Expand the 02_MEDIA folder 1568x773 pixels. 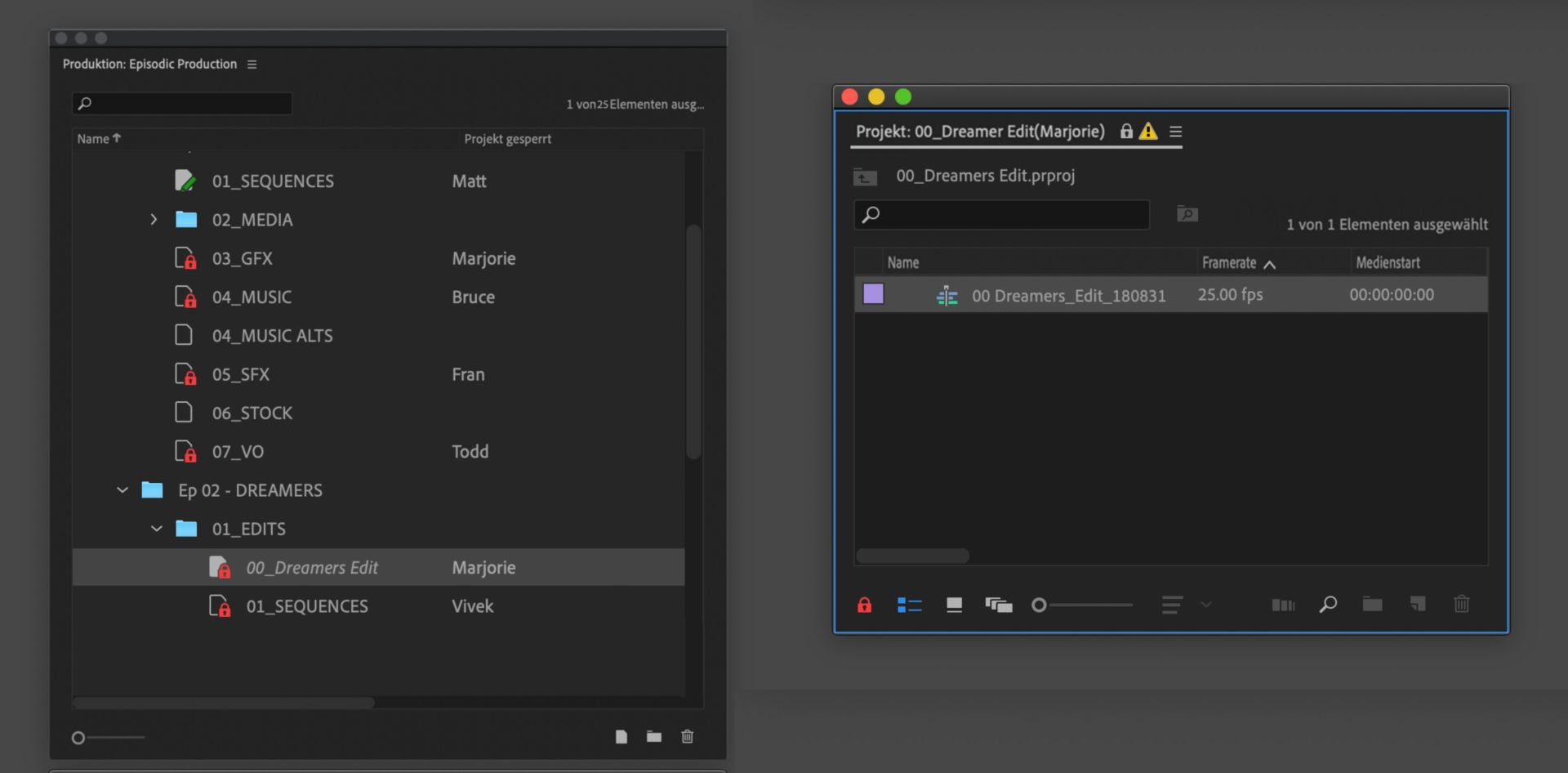(x=154, y=220)
